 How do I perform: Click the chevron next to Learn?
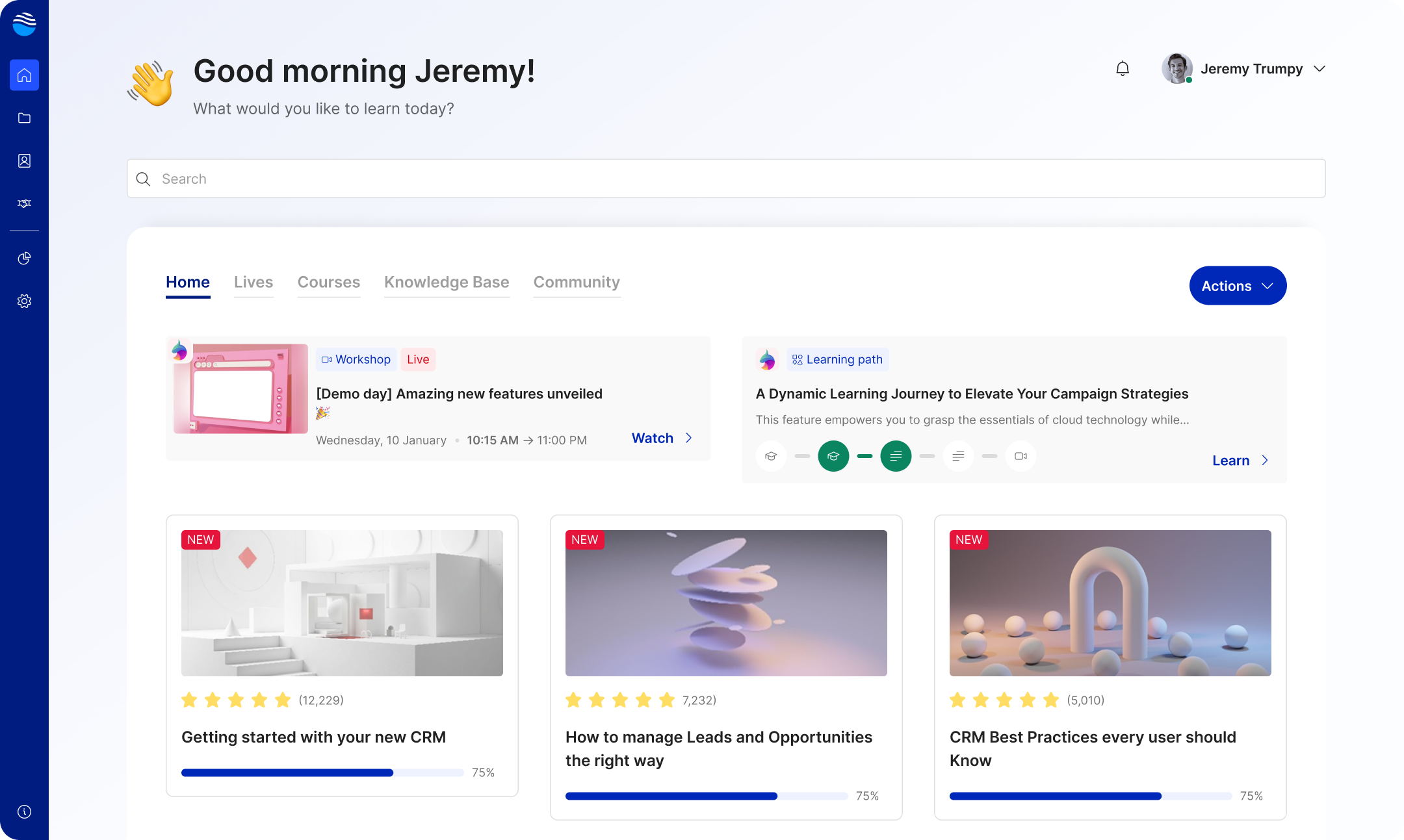point(1265,461)
